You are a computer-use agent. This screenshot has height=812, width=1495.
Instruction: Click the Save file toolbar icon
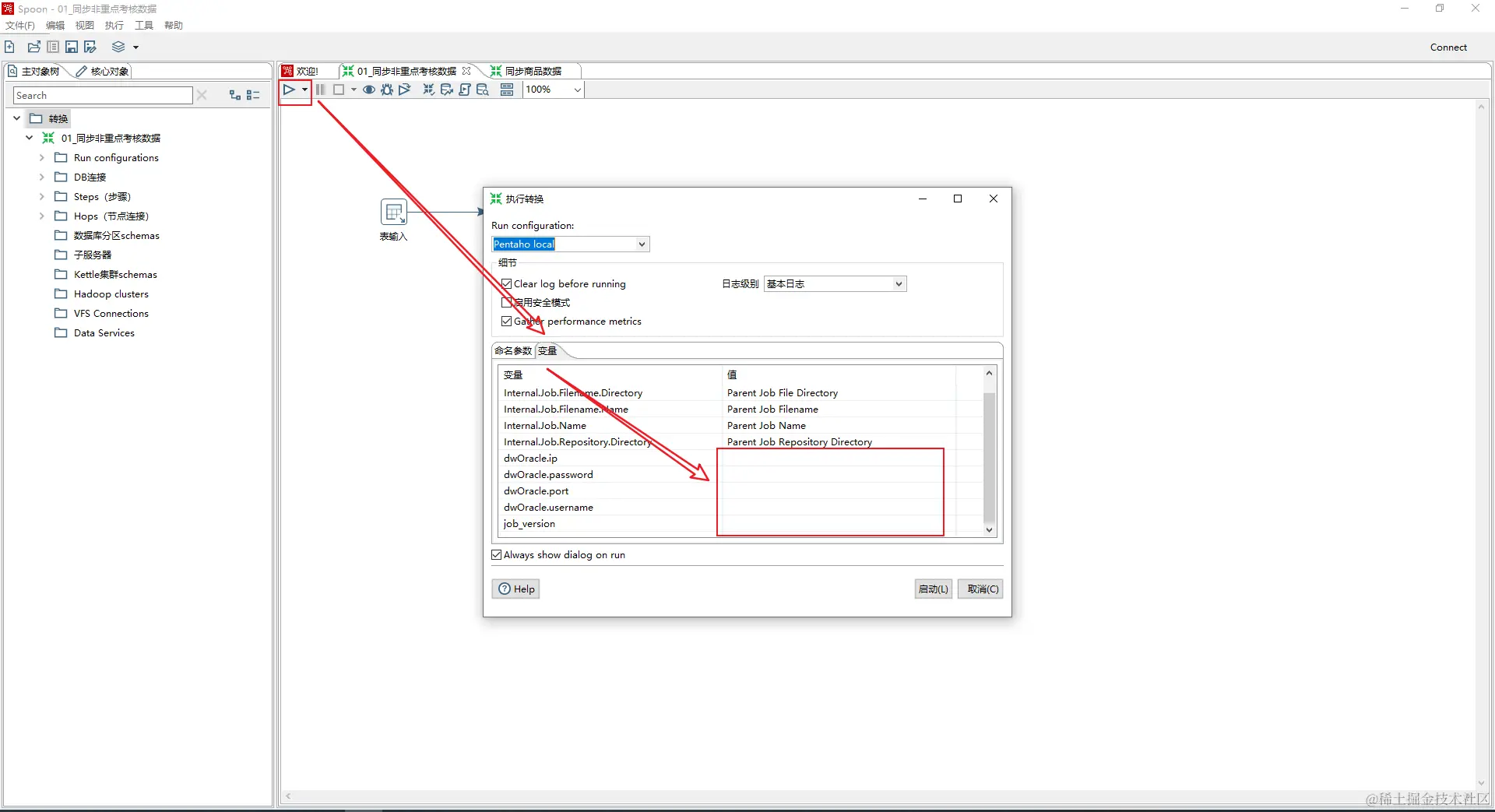(72, 47)
